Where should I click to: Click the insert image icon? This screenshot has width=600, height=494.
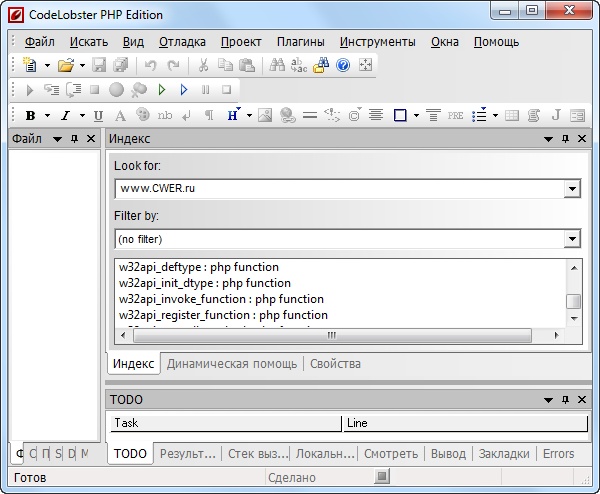pos(265,115)
